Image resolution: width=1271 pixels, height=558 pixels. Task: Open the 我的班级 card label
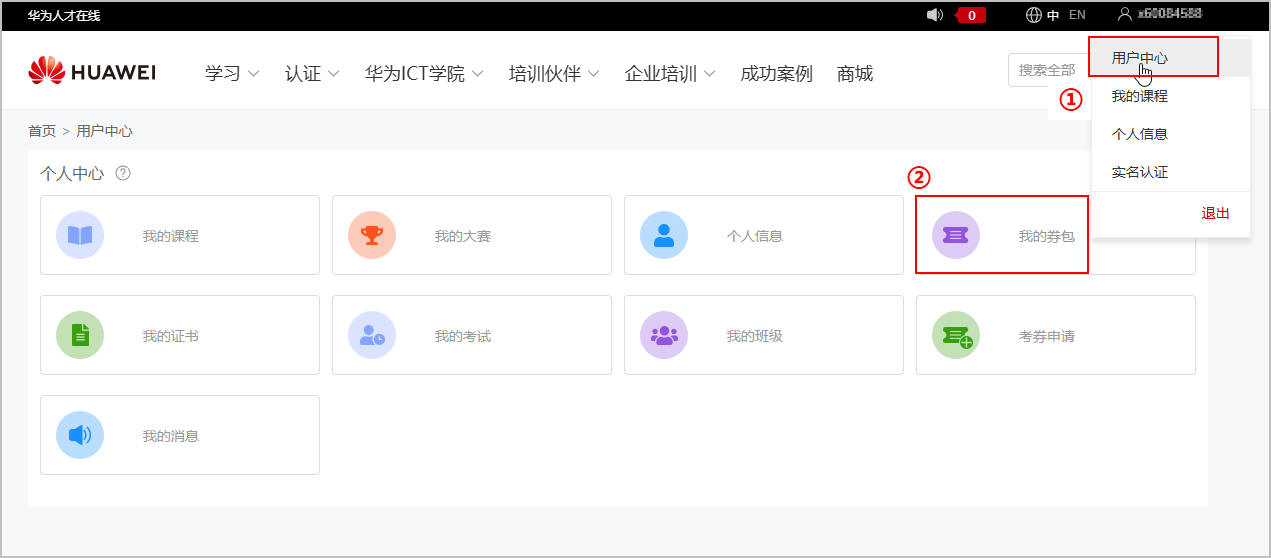click(754, 336)
